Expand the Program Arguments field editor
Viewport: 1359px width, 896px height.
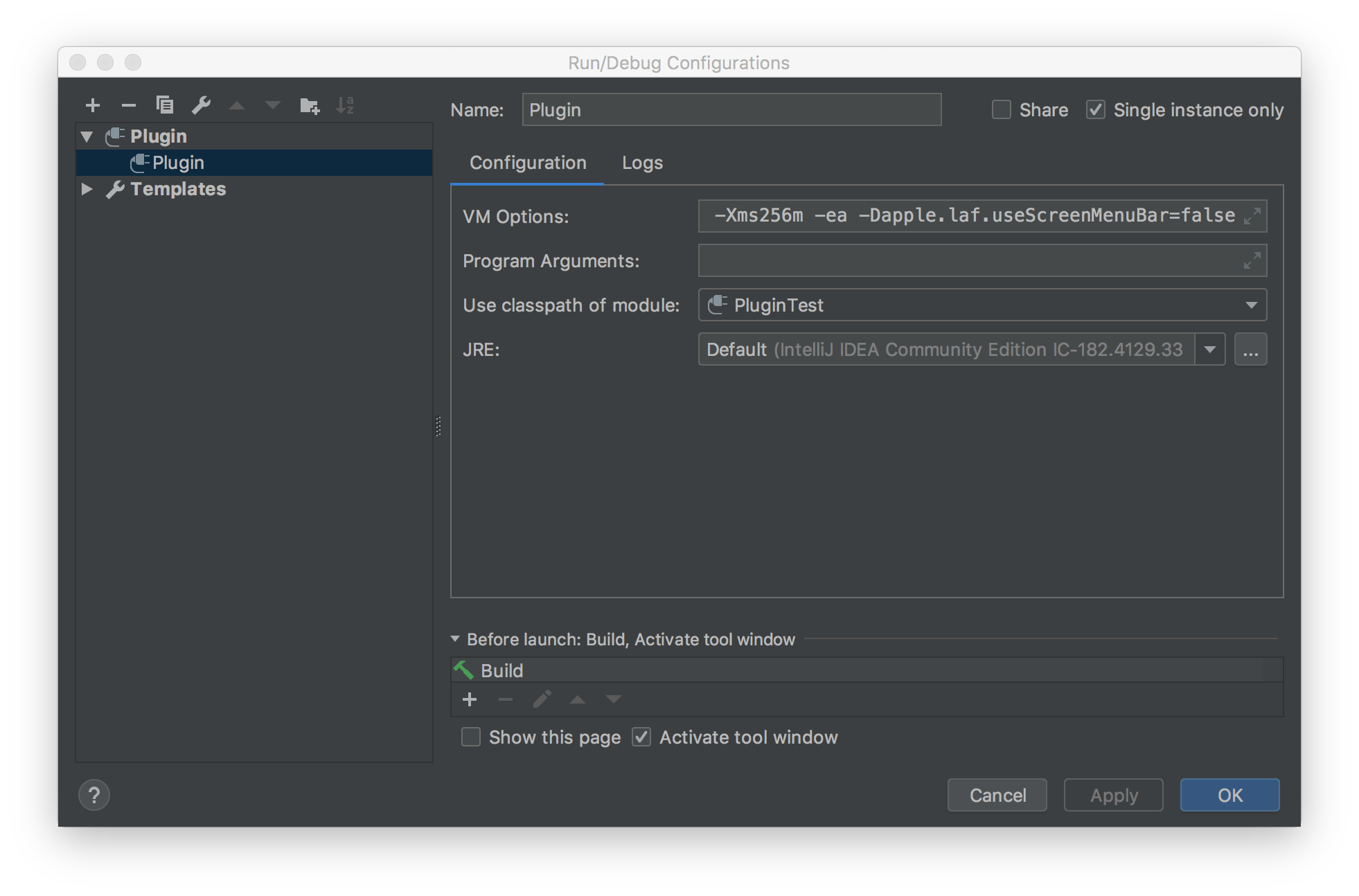[x=1252, y=261]
